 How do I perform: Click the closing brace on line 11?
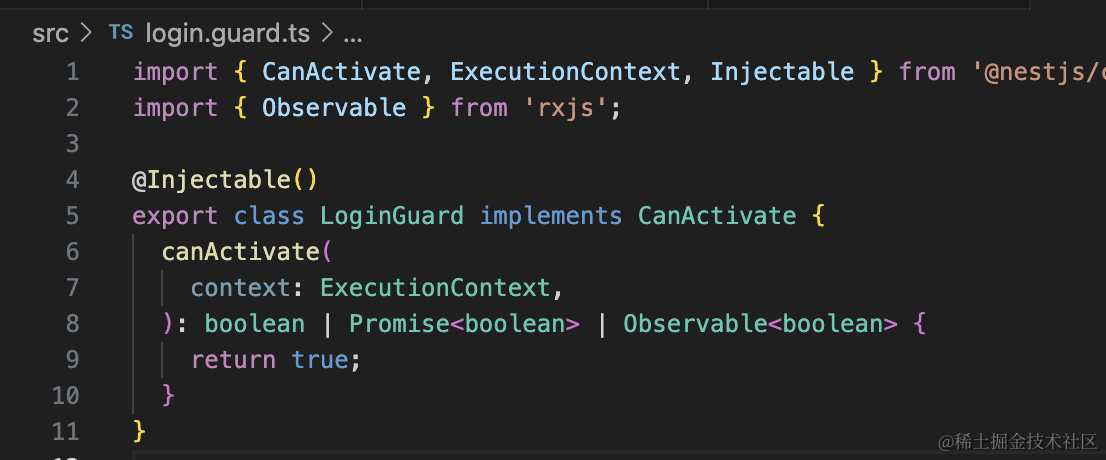(140, 432)
